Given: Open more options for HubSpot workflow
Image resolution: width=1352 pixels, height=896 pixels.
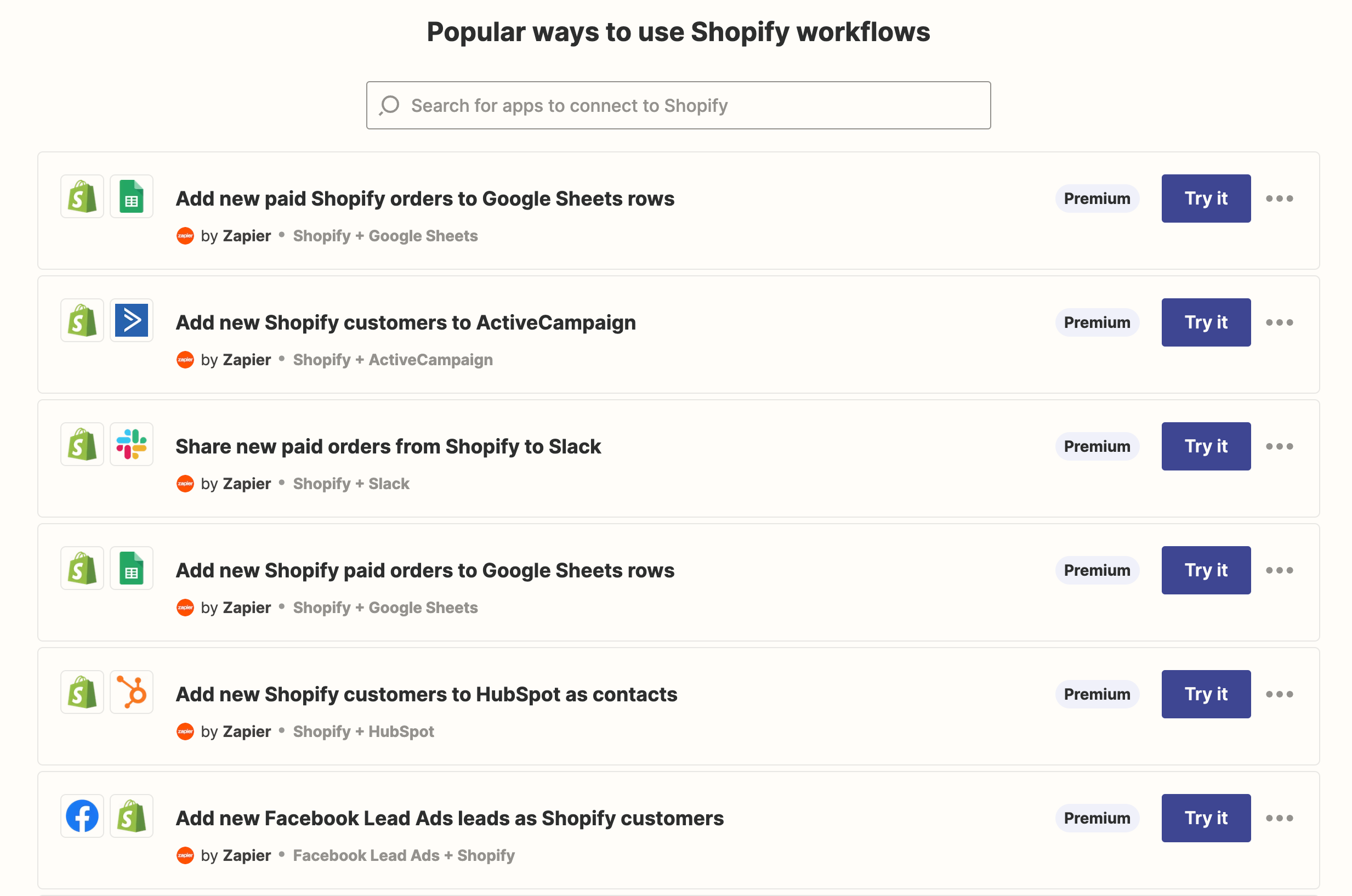Looking at the screenshot, I should (1280, 694).
